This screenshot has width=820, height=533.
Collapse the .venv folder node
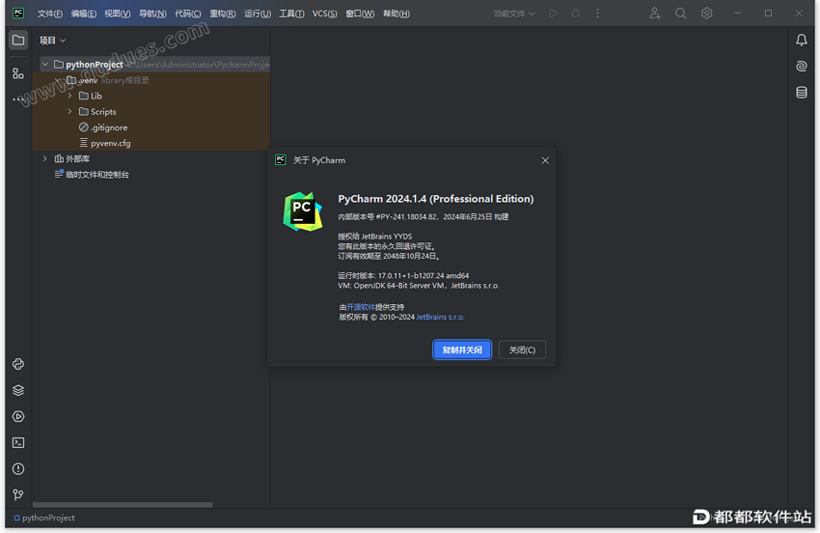tap(58, 80)
